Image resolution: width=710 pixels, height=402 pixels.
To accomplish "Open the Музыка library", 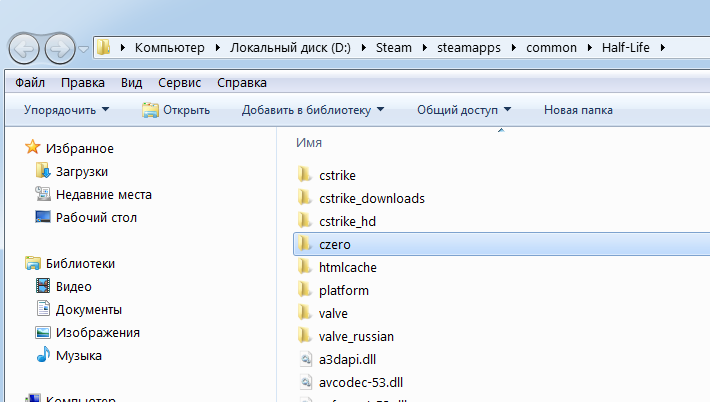I will point(79,356).
